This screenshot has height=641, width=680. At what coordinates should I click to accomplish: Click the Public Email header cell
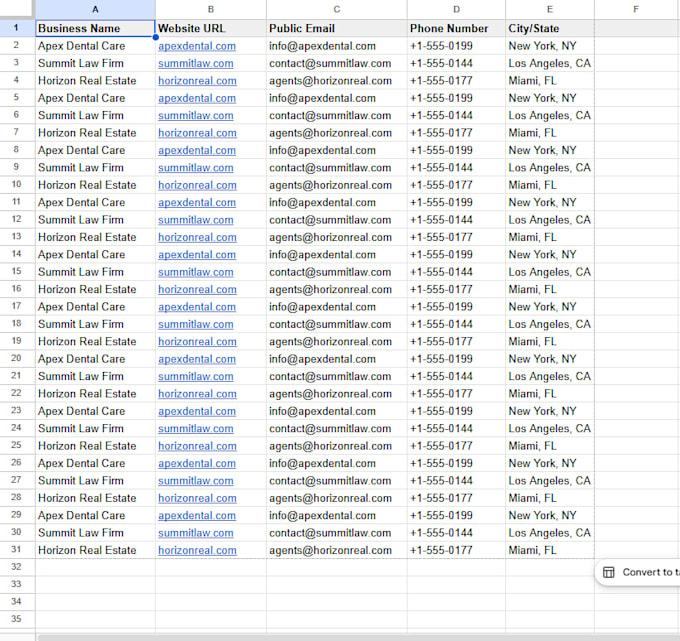(x=337, y=28)
